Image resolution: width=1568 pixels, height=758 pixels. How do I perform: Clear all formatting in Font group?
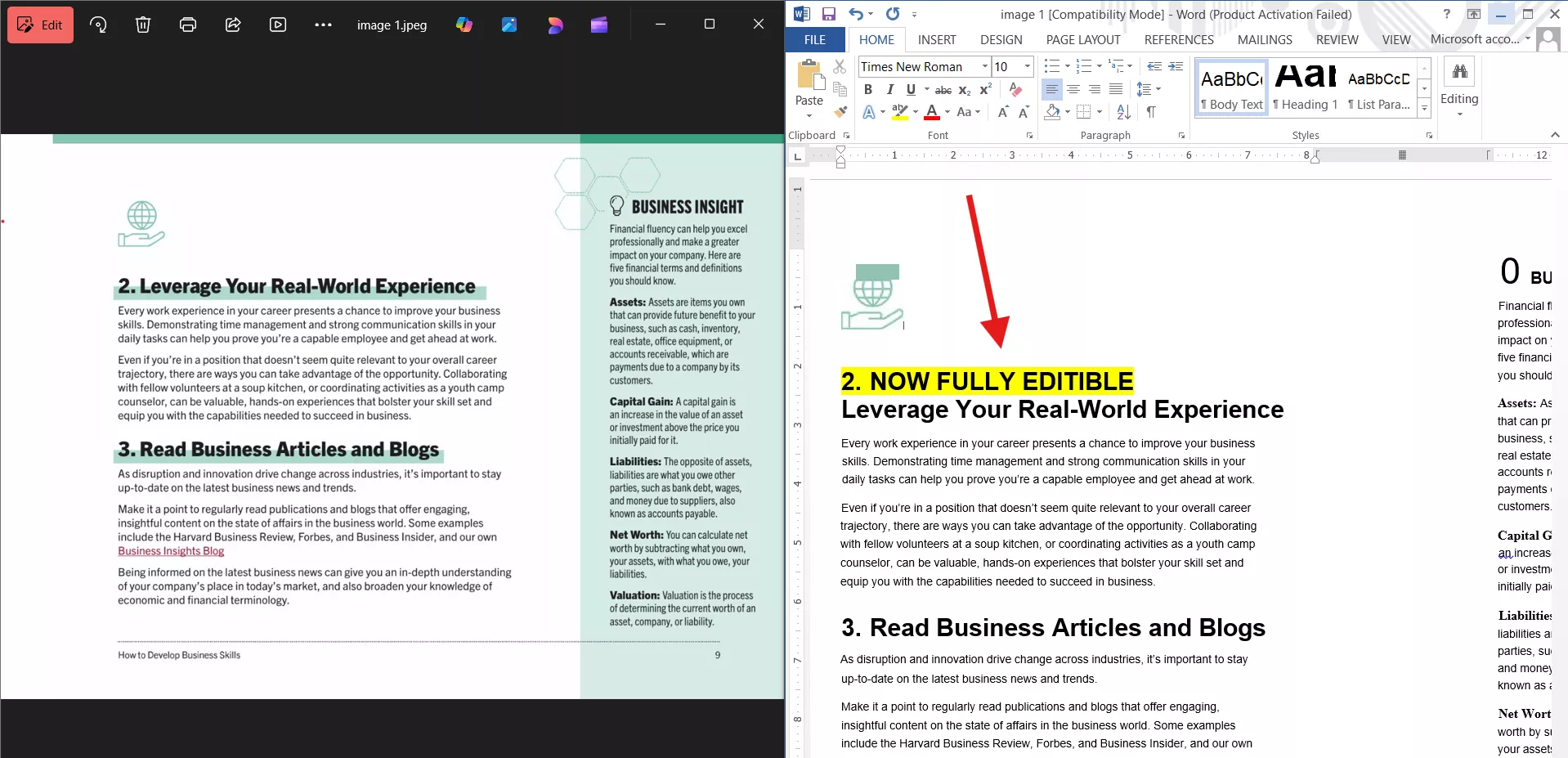tap(1015, 89)
